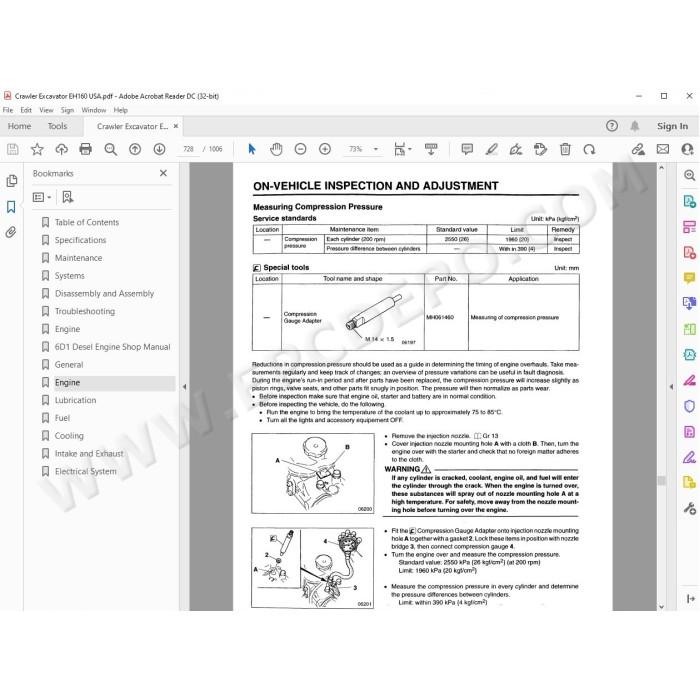Open the Find text magnifier
700x700 pixels.
tap(110, 149)
